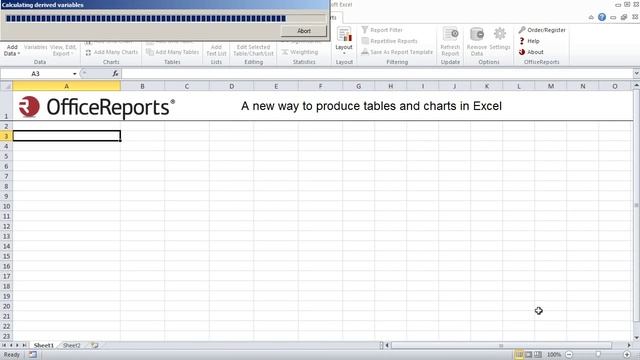Switch to Normal view
The height and width of the screenshot is (360, 640).
(519, 354)
